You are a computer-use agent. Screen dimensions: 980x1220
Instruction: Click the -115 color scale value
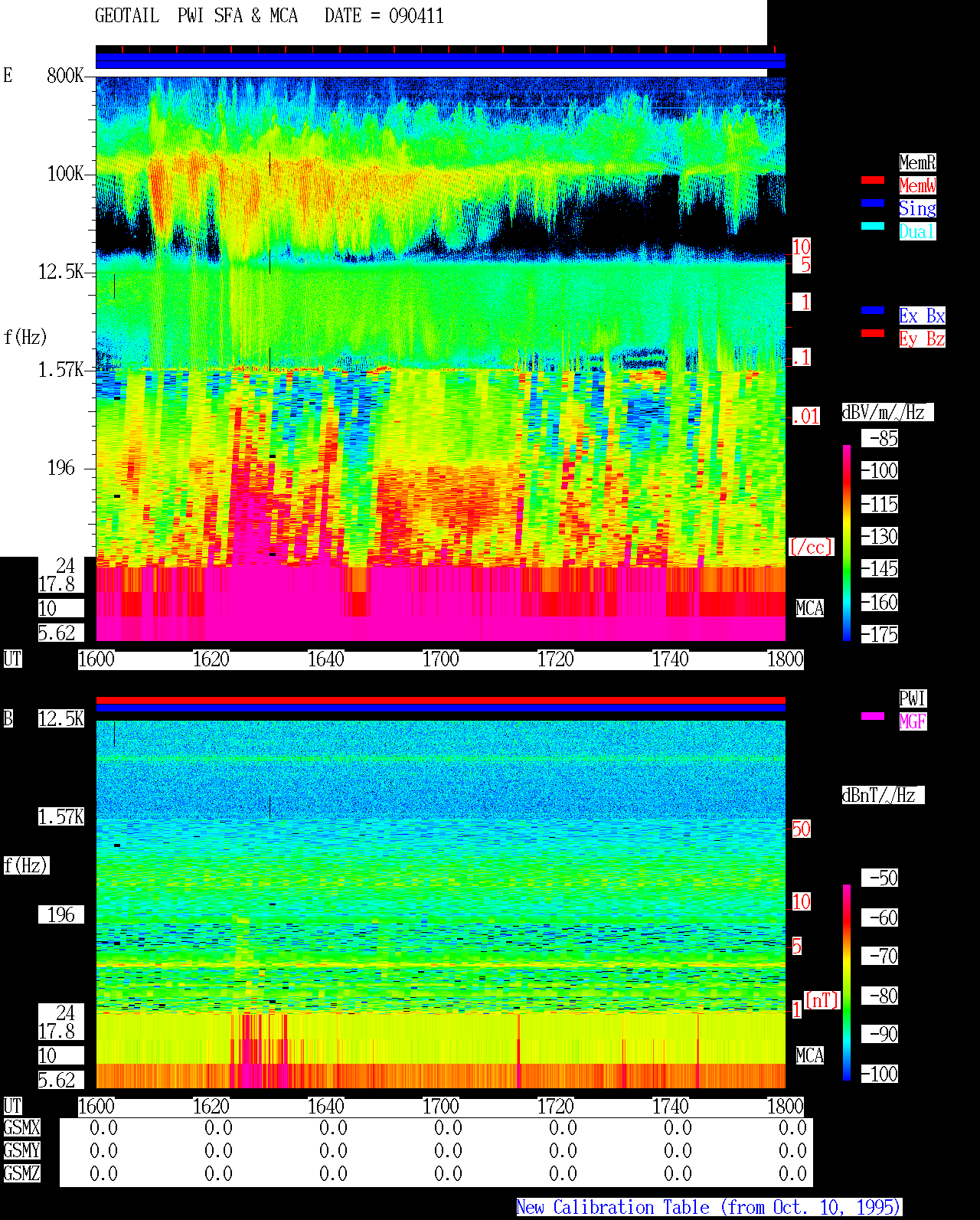click(880, 504)
